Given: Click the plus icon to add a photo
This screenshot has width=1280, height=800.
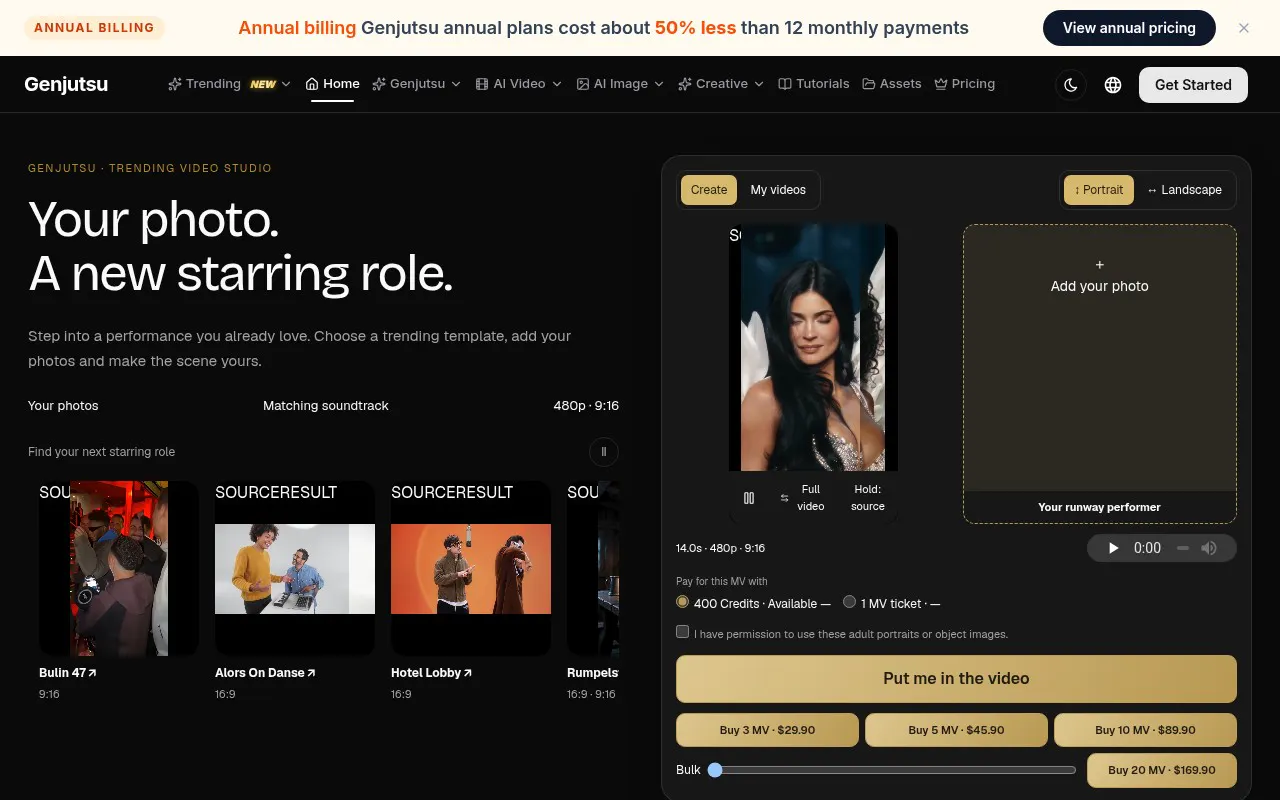Looking at the screenshot, I should (1100, 265).
